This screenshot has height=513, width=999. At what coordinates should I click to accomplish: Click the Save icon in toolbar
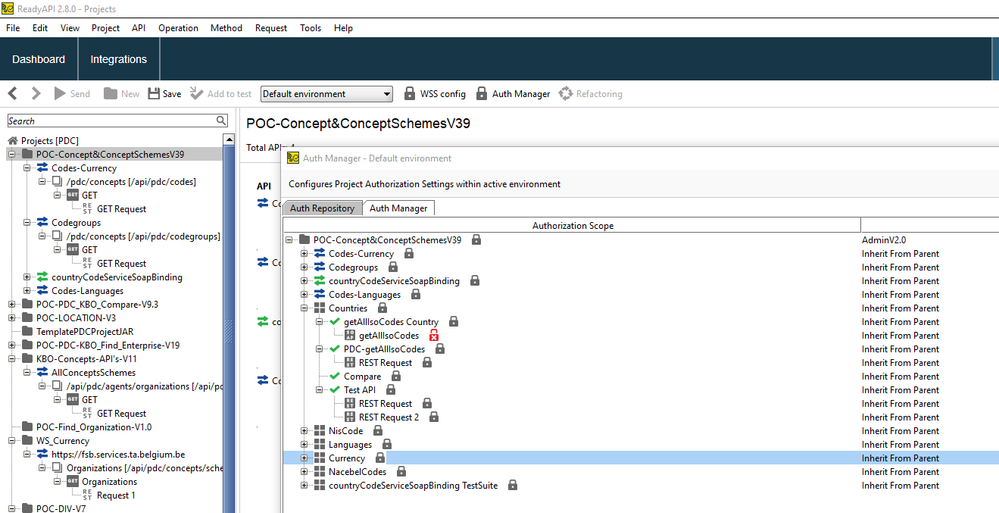coord(155,94)
